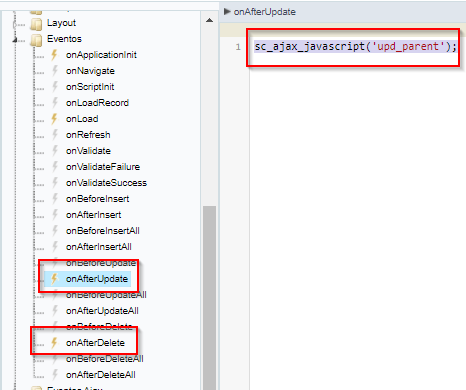Click the Layout folder icon
The width and height of the screenshot is (466, 390).
(x=36, y=23)
